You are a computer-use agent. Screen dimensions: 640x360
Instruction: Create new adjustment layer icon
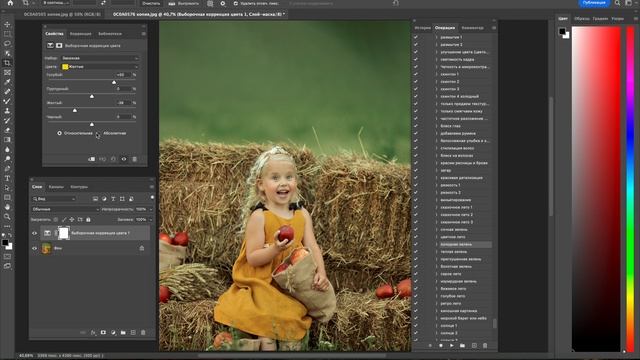[113, 333]
